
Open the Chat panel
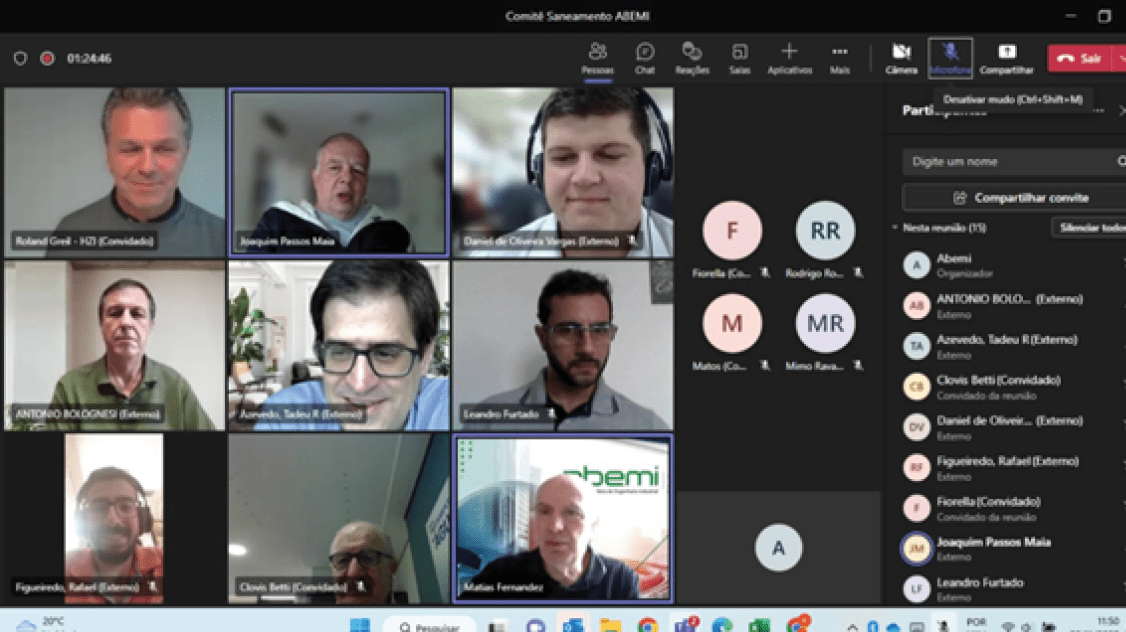click(645, 57)
